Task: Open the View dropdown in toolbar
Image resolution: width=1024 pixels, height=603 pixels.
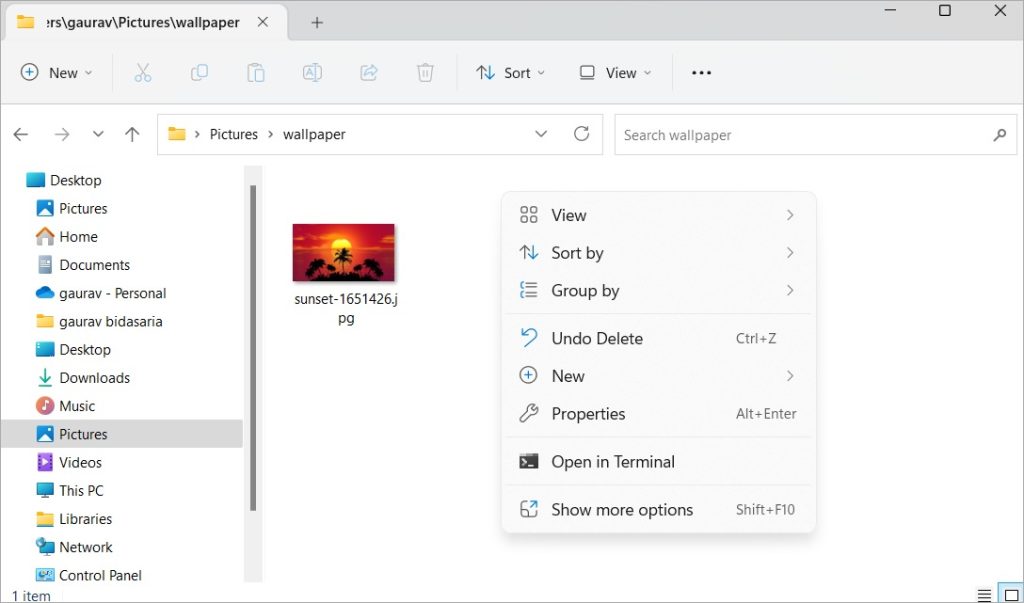Action: tap(615, 72)
